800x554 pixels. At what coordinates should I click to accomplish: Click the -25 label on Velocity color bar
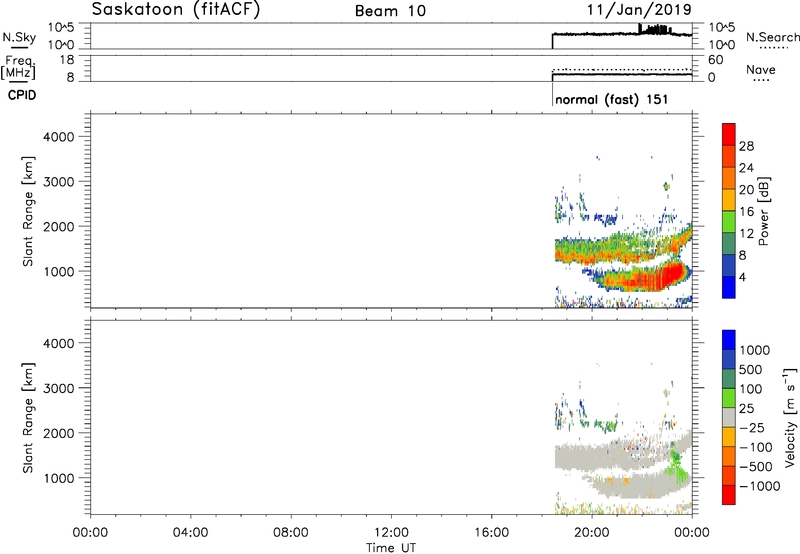[752, 428]
